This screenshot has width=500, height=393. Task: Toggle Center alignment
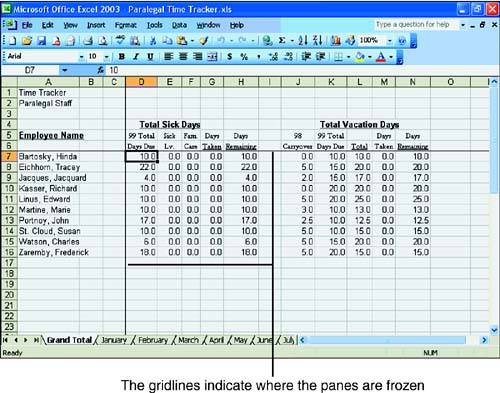(183, 57)
